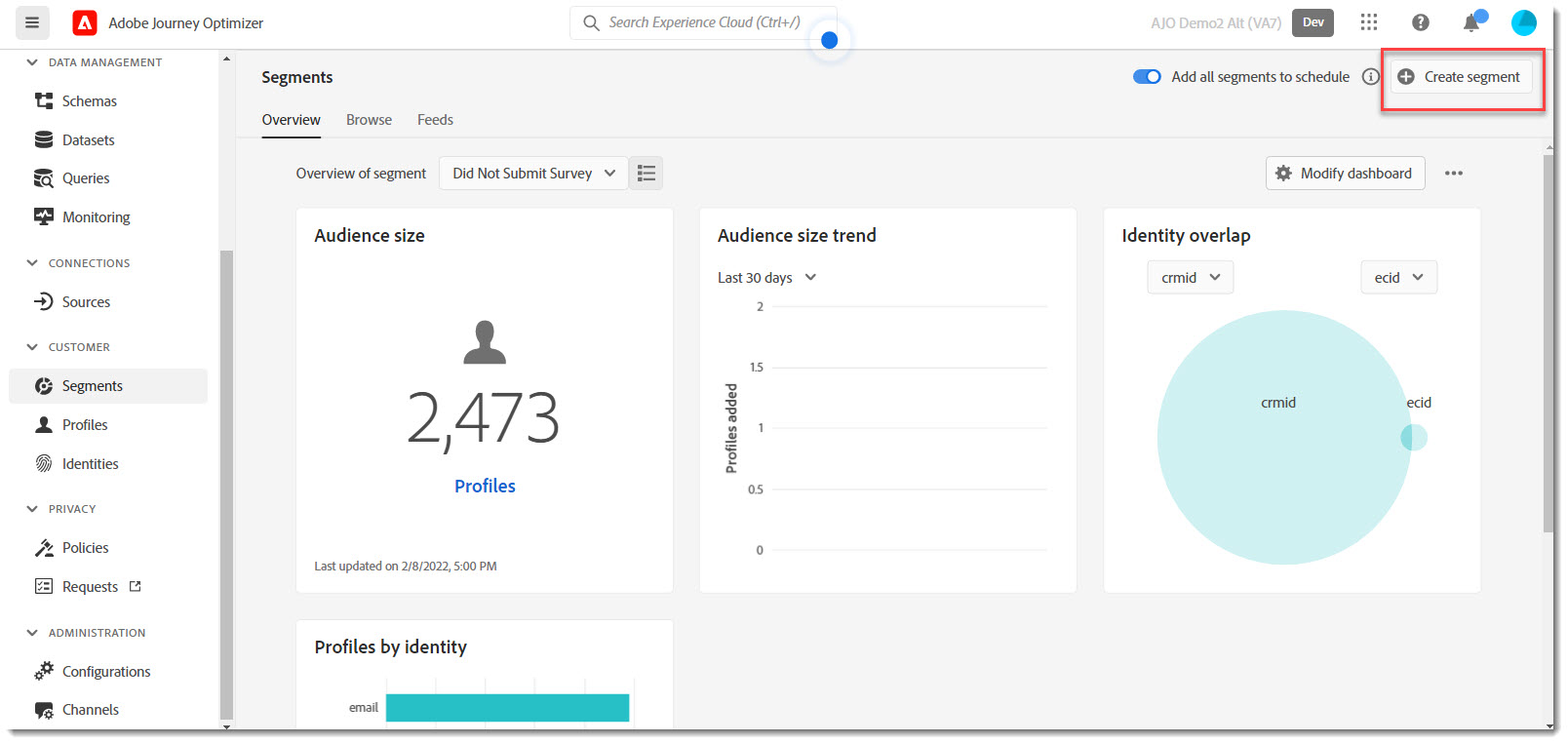The width and height of the screenshot is (1568, 744).
Task: Toggle Add all segments to schedule
Action: point(1147,77)
